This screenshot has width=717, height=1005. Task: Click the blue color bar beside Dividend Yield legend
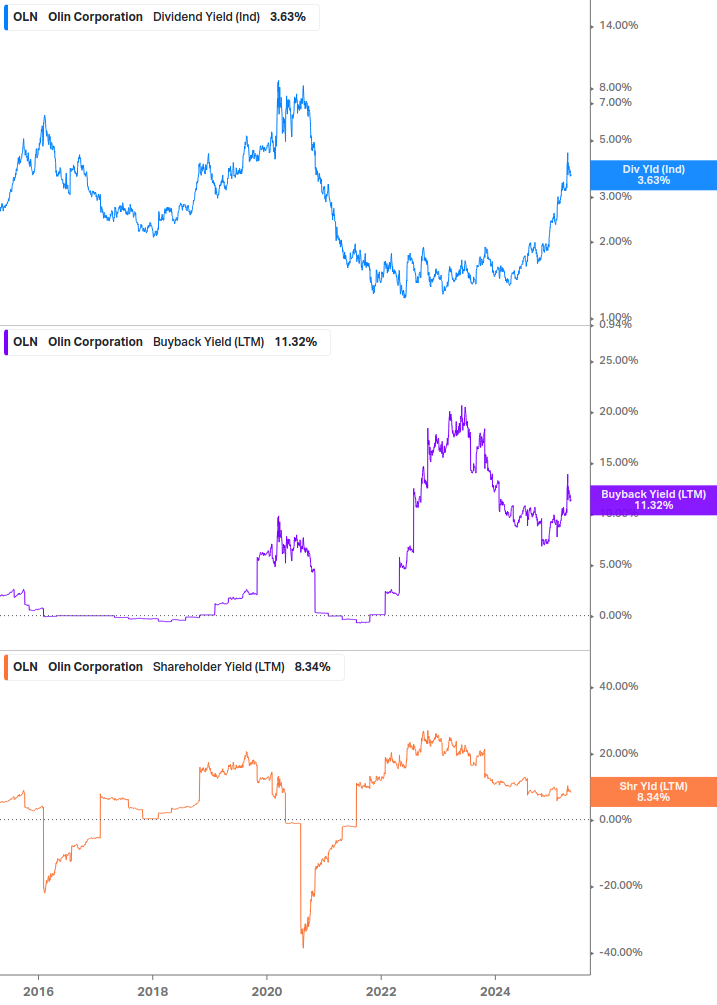[6, 17]
